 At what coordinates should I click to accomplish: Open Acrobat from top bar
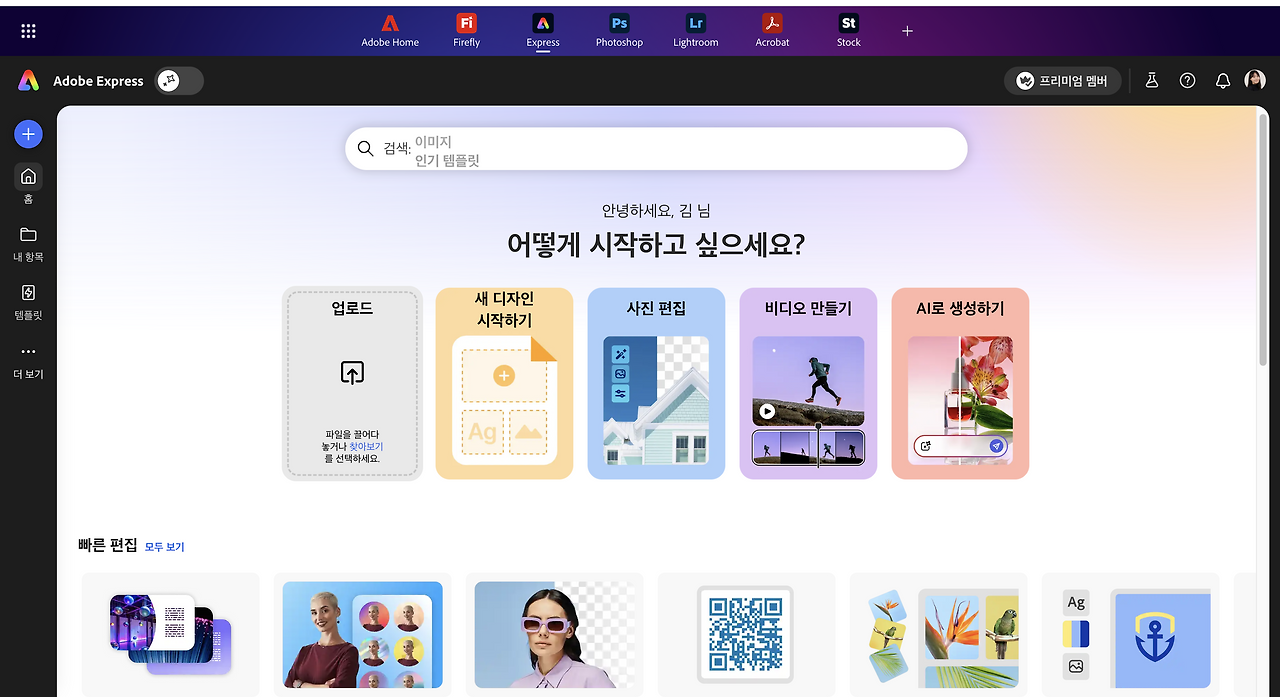pos(772,30)
